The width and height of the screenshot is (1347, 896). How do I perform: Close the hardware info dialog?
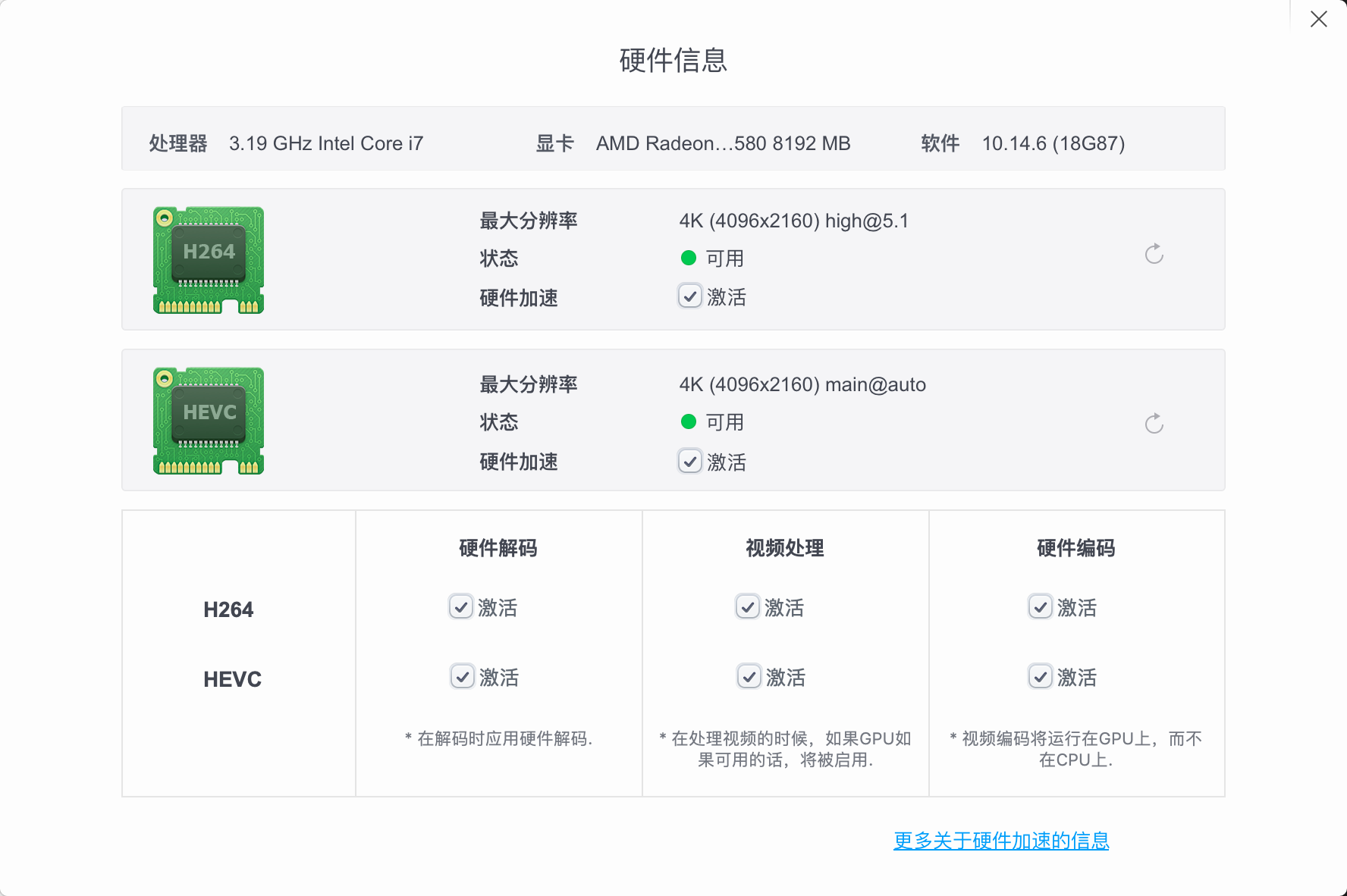coord(1319,19)
